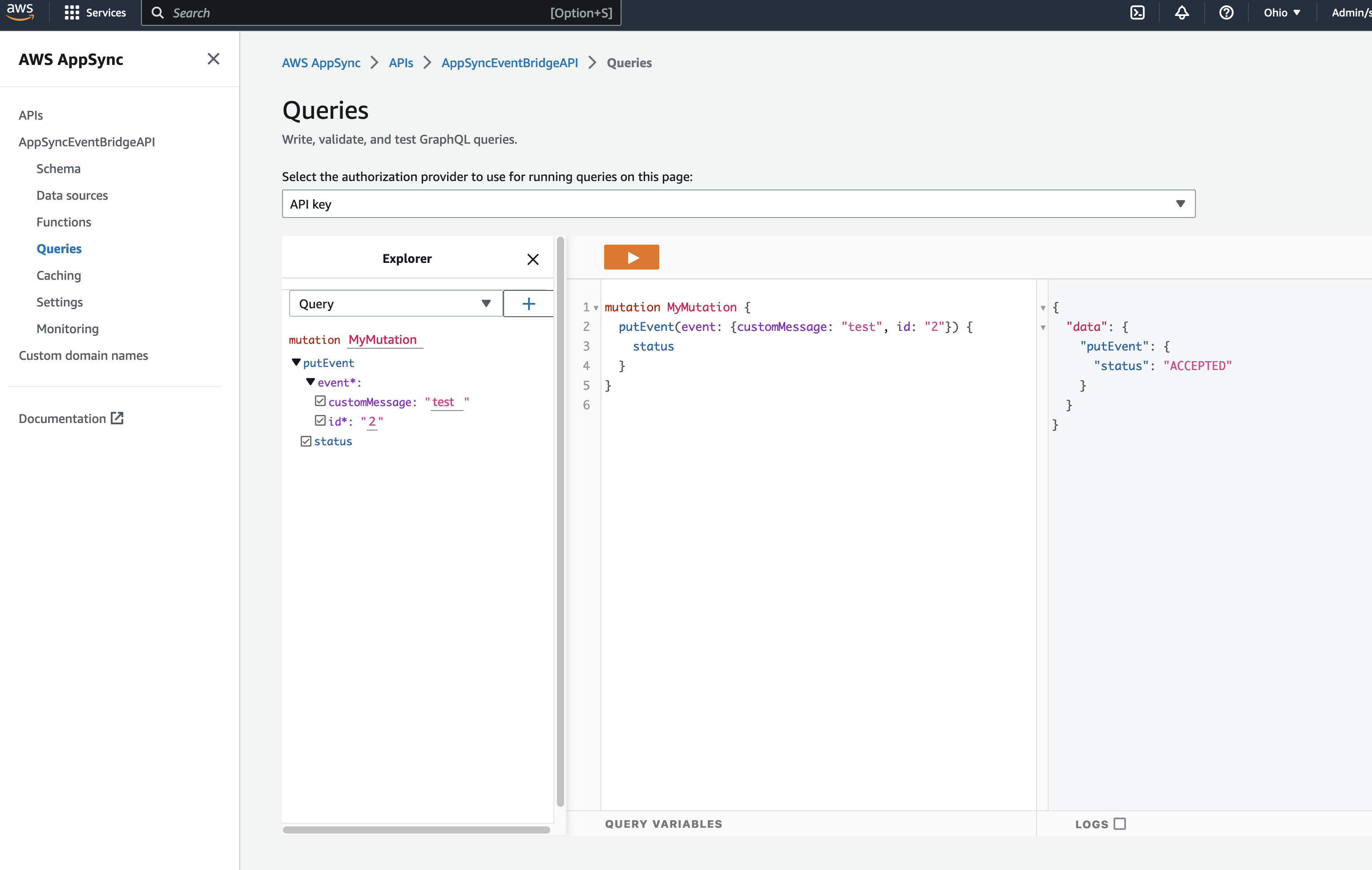Viewport: 1372px width, 870px height.
Task: Edit the customMessage value test
Action: (447, 402)
